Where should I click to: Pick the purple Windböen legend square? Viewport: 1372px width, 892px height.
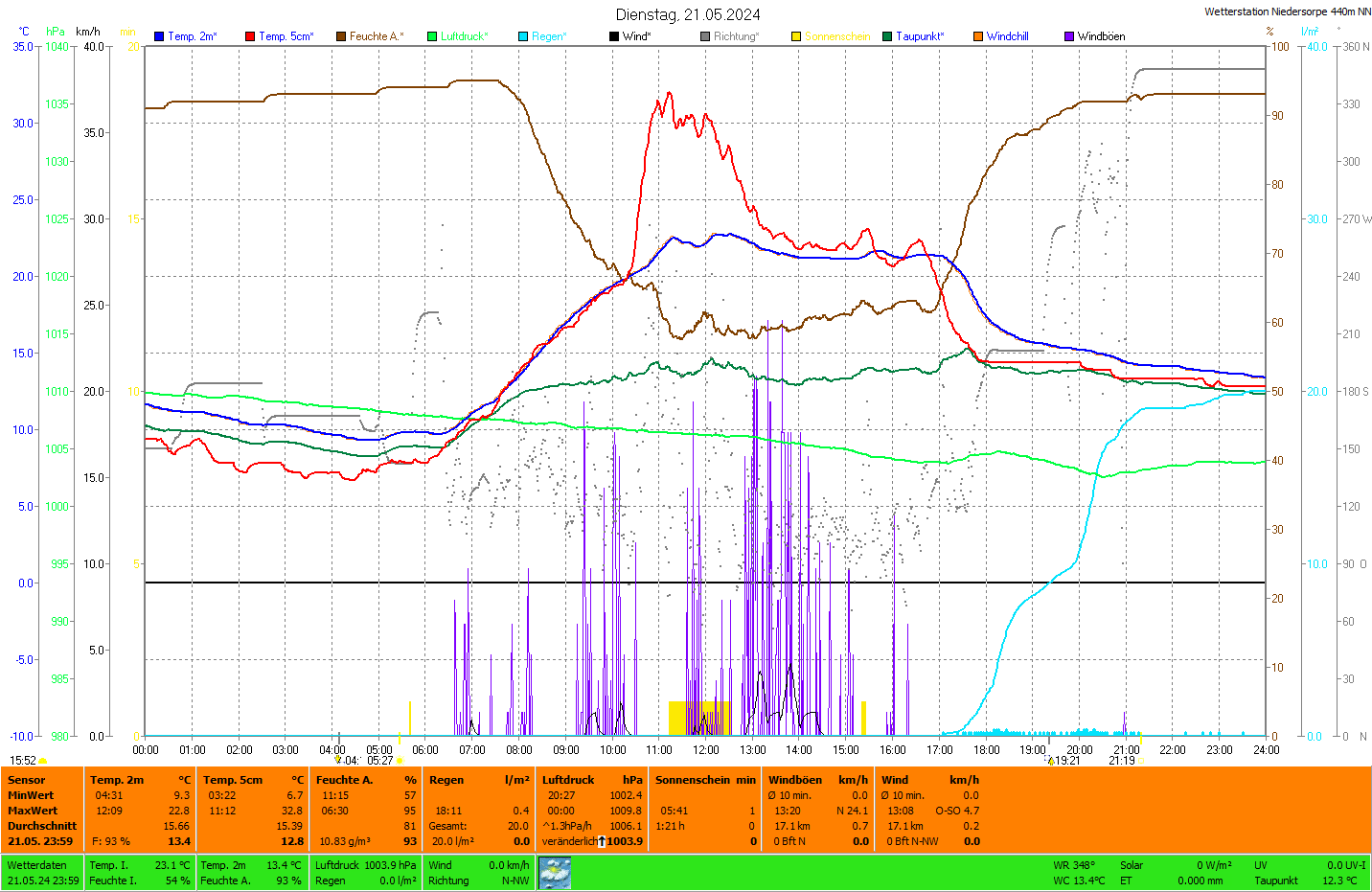pos(1069,36)
